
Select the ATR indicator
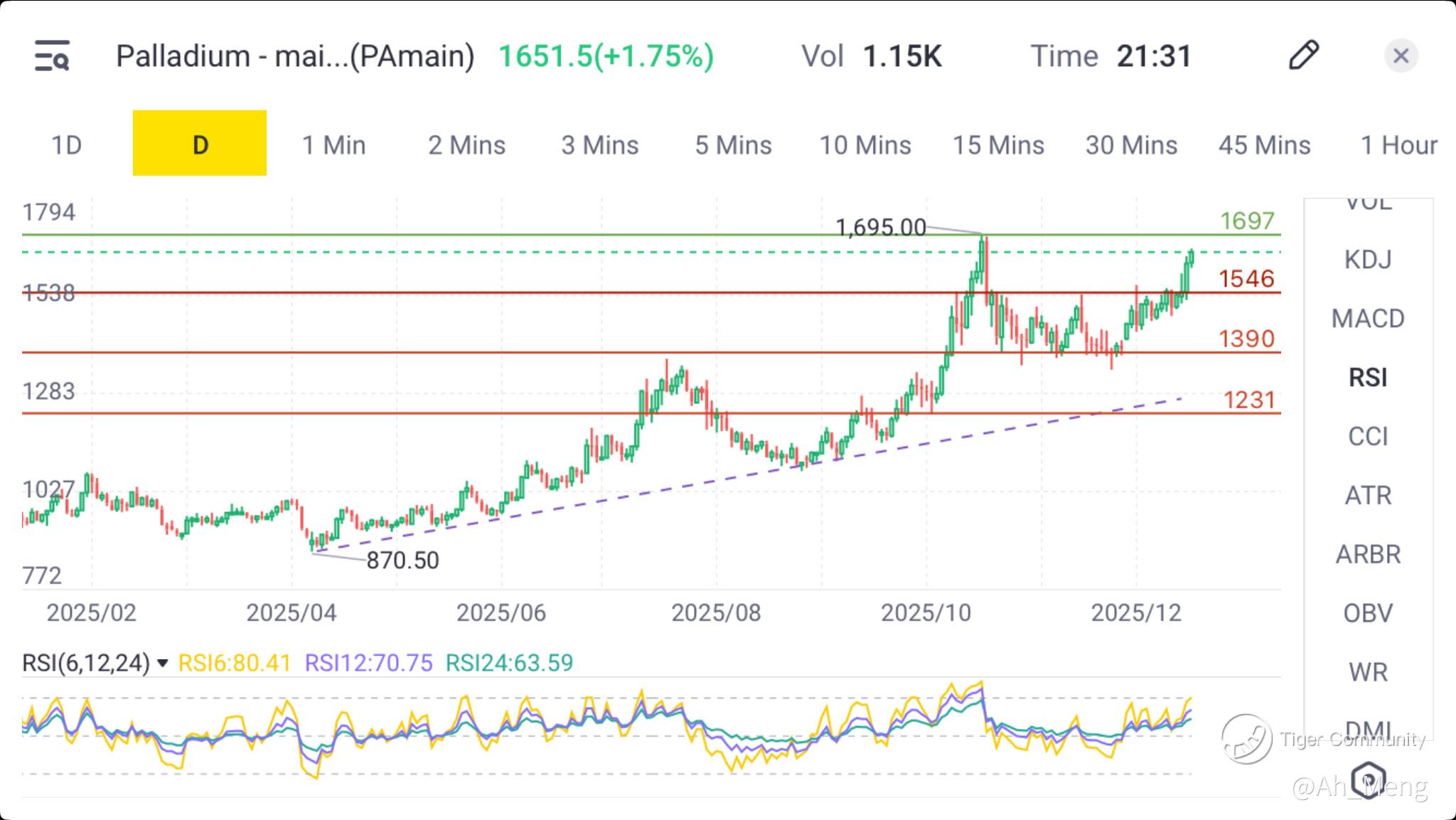click(1367, 495)
